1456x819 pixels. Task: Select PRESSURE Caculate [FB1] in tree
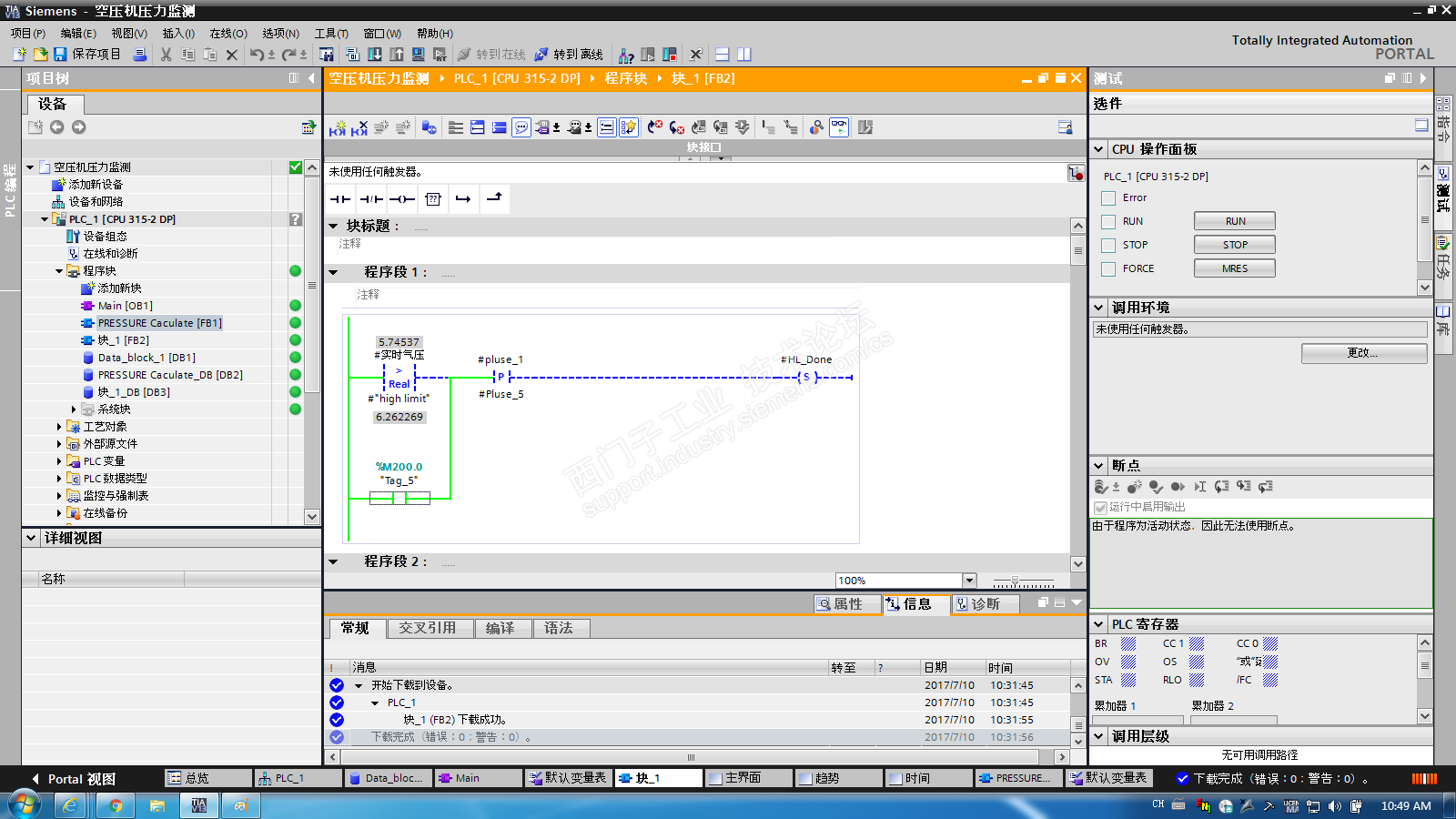point(159,323)
